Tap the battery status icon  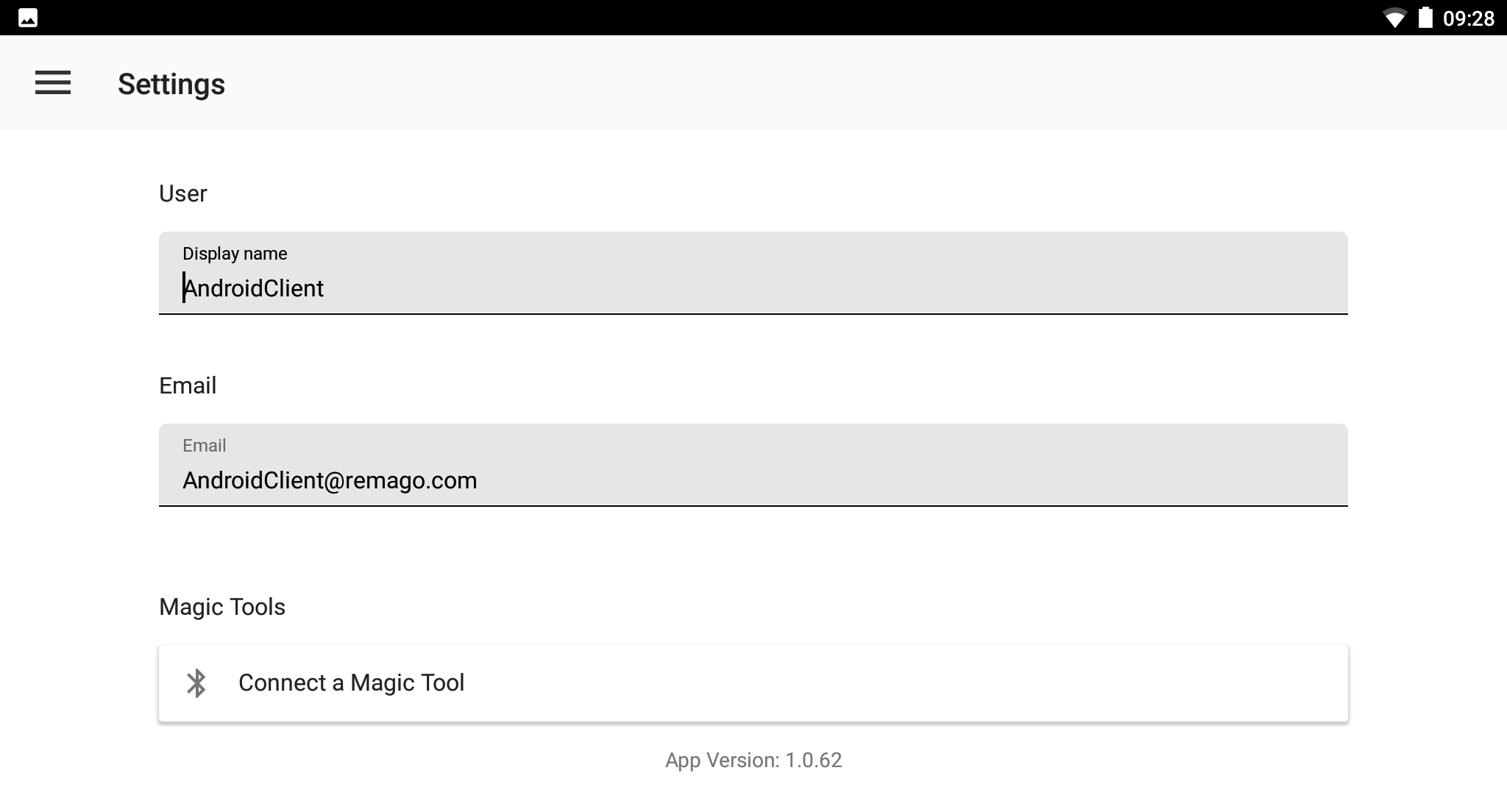pos(1425,18)
